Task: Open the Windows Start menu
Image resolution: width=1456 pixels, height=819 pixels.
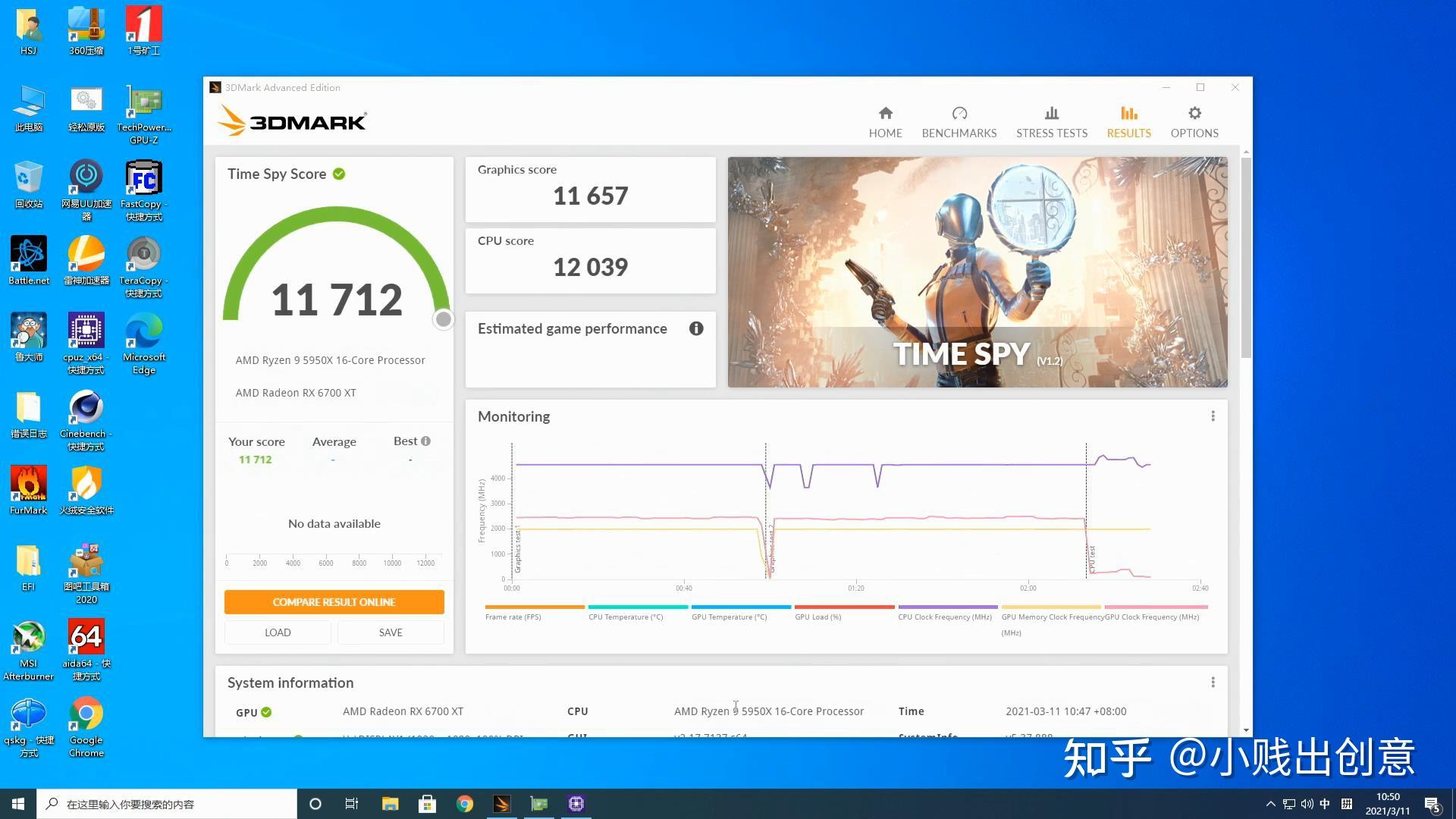Action: (18, 804)
